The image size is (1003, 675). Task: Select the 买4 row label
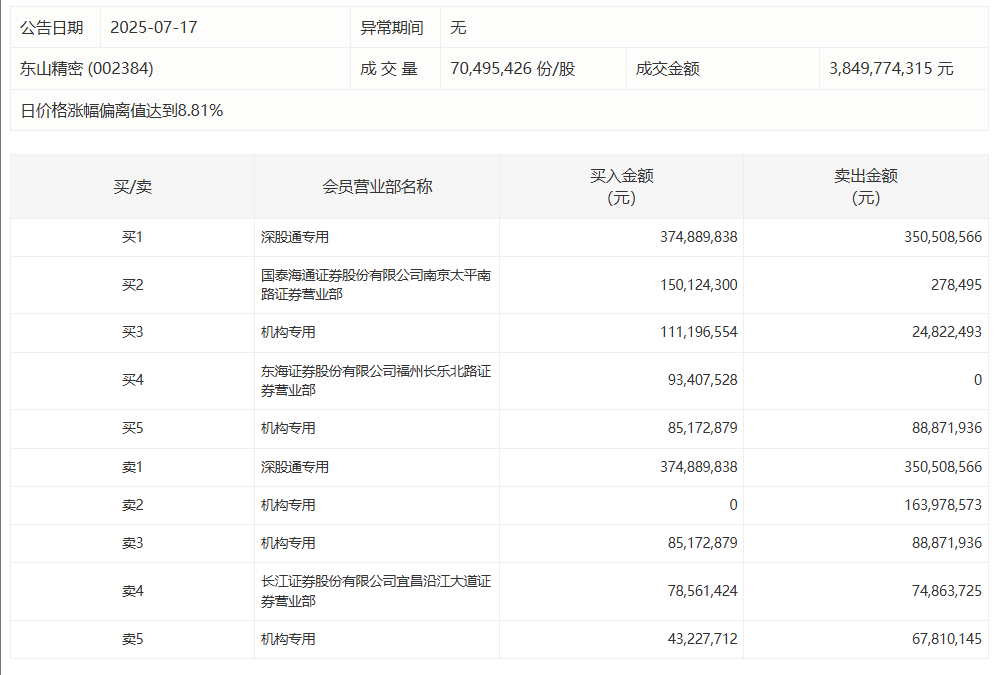[x=132, y=380]
